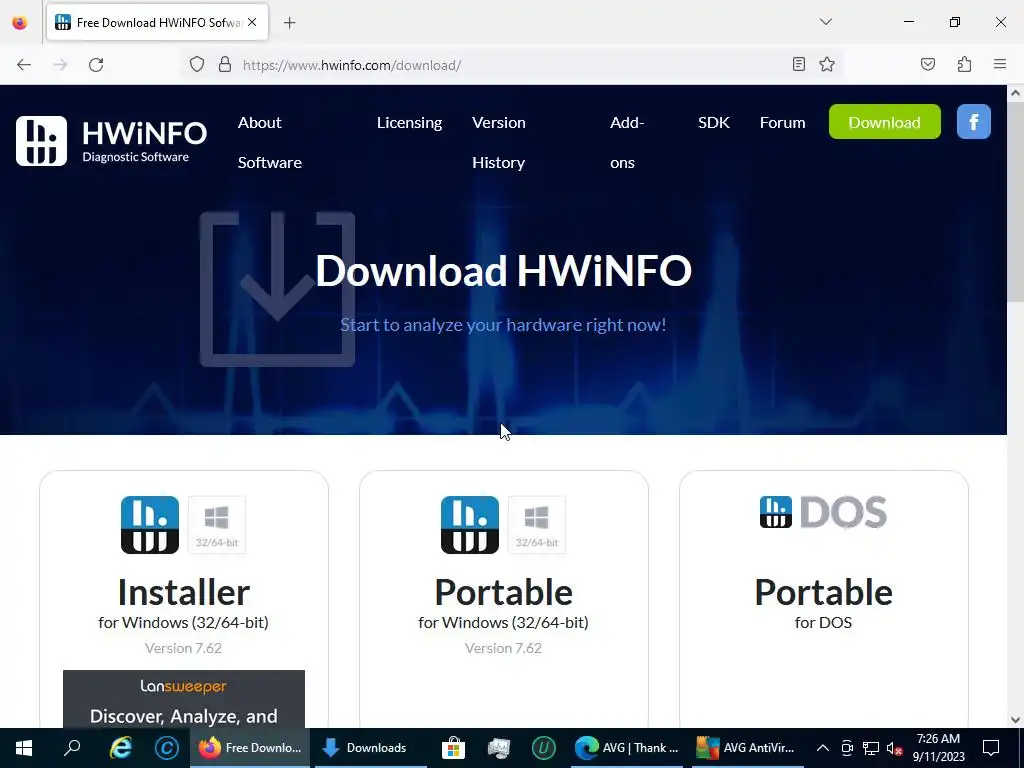Click the padlock site information icon
Image resolution: width=1024 pixels, height=768 pixels.
tap(225, 65)
